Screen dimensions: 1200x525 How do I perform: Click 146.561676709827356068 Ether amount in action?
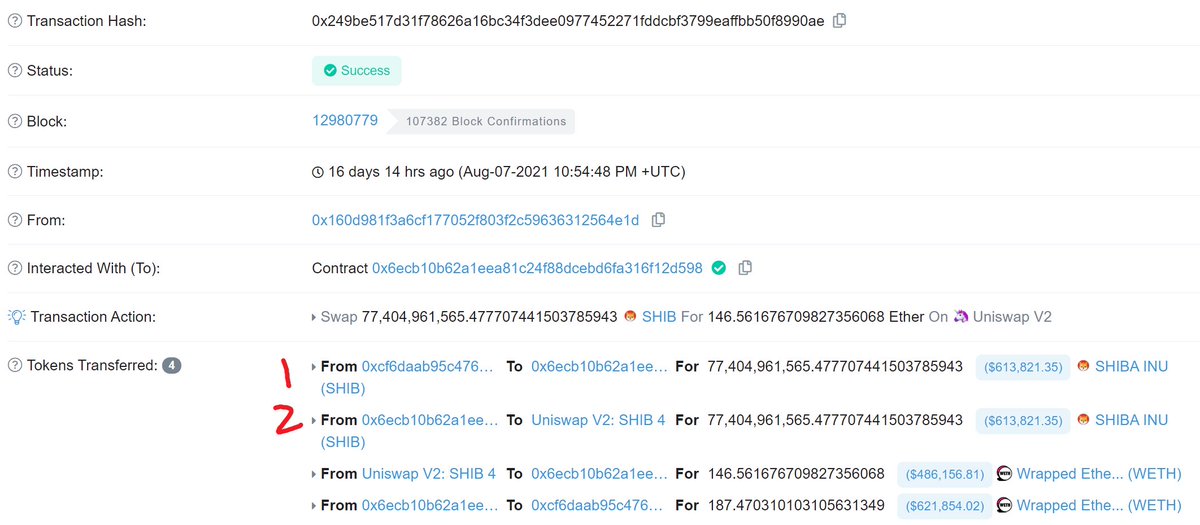click(x=816, y=316)
